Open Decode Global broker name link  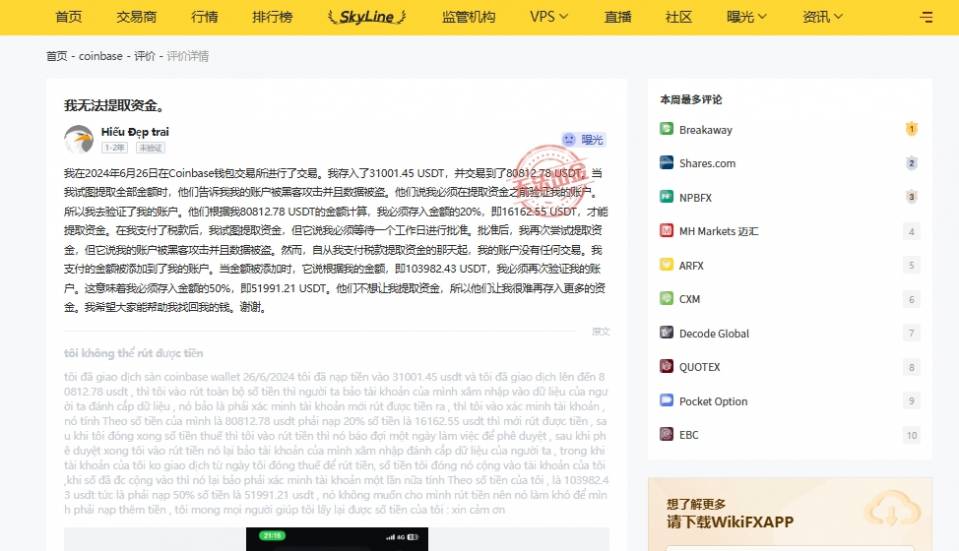(714, 333)
